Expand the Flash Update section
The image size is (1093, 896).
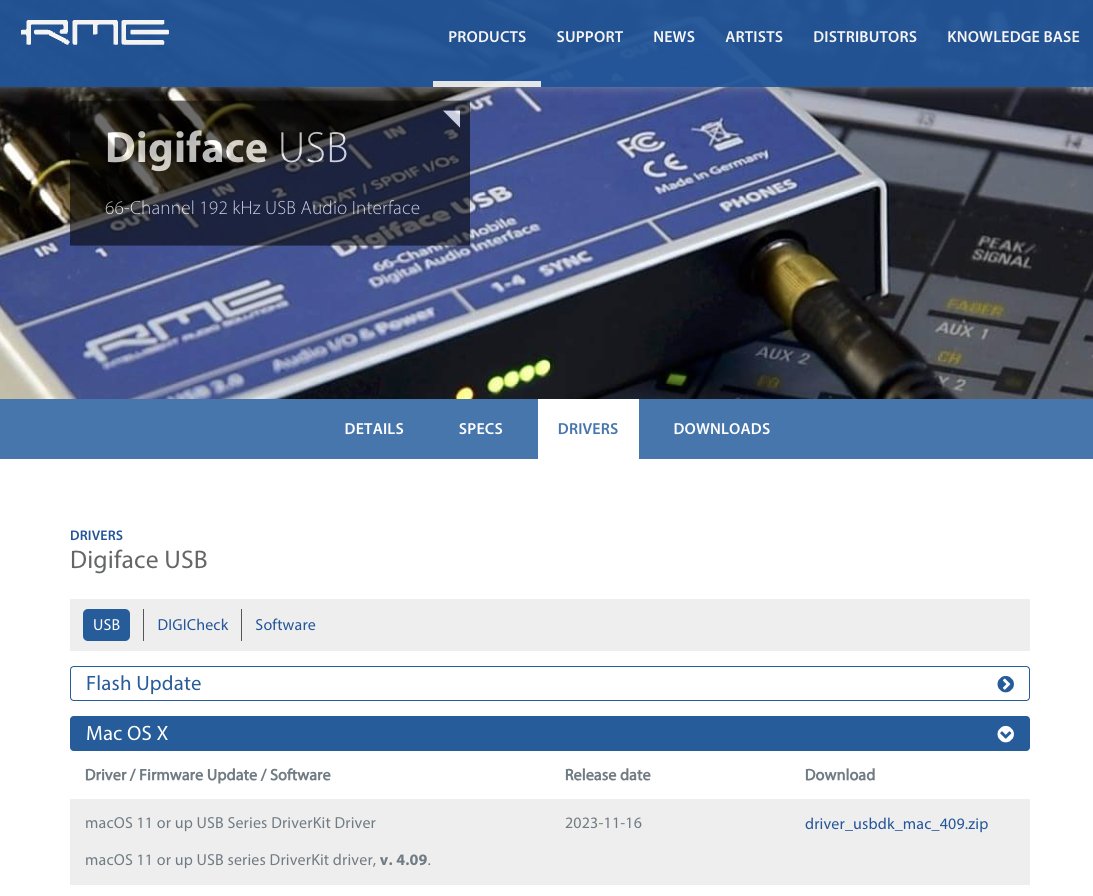tap(549, 684)
